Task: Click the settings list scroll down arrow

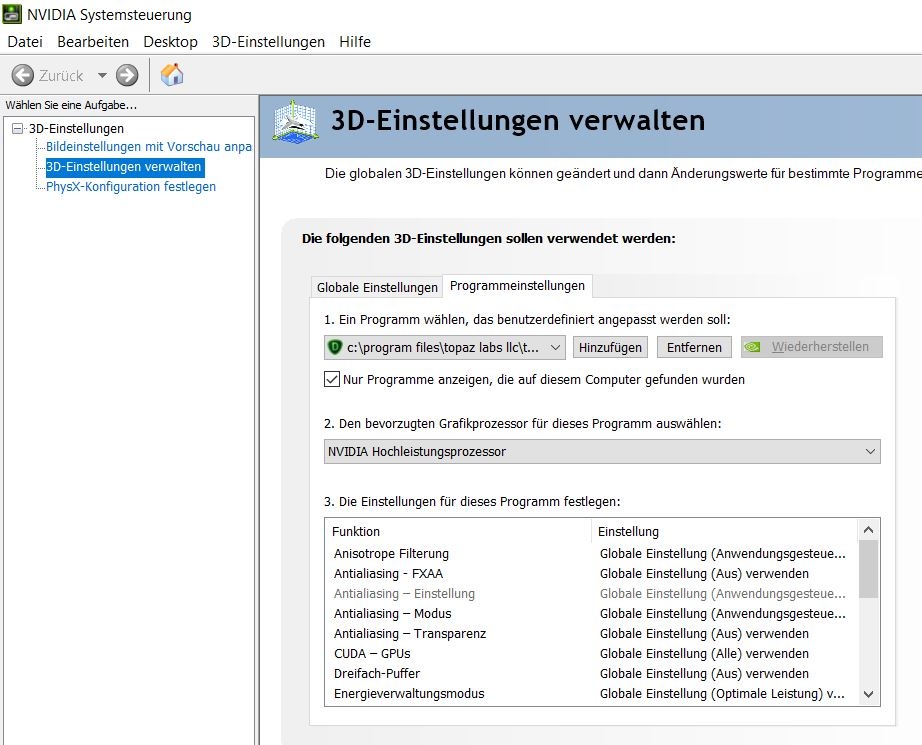Action: pyautogui.click(x=868, y=694)
